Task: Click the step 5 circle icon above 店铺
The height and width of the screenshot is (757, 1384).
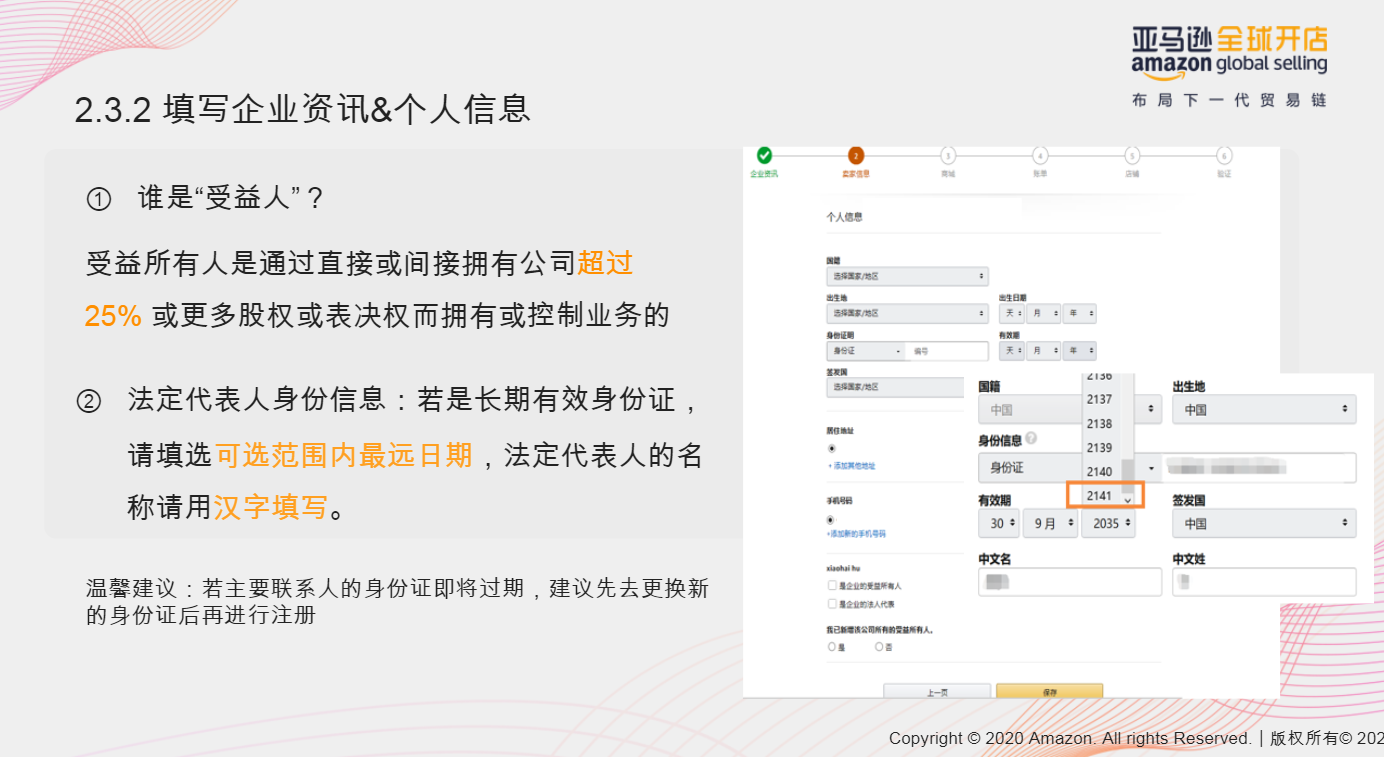Action: 1132,155
